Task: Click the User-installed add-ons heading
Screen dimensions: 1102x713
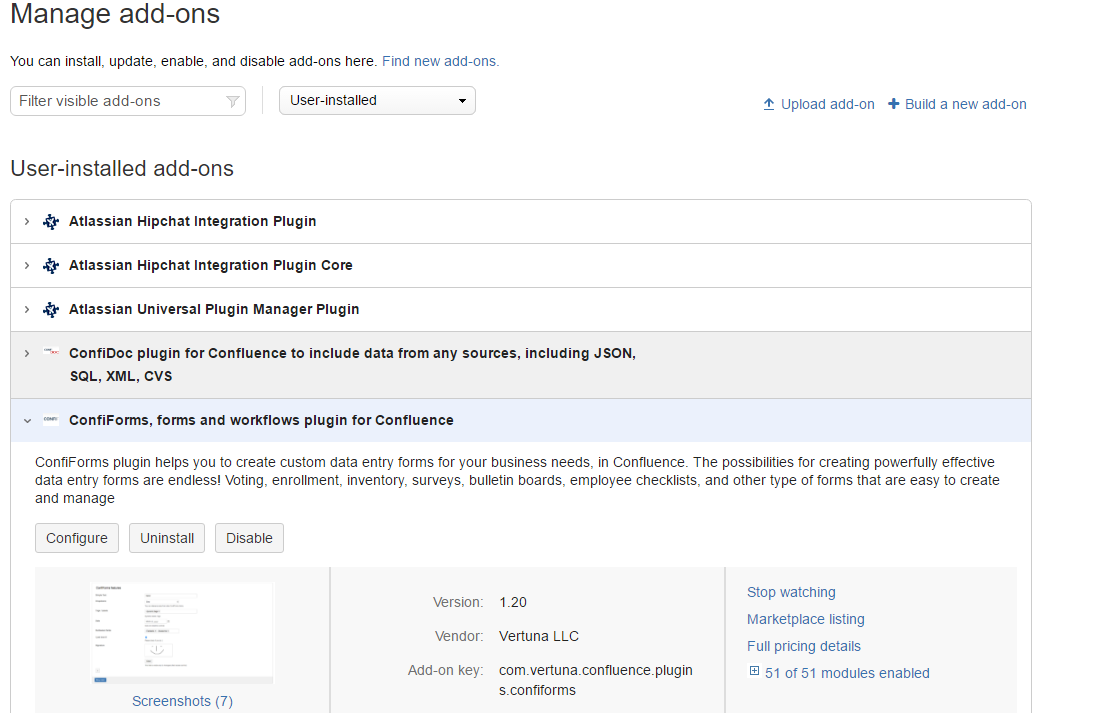Action: coord(122,169)
